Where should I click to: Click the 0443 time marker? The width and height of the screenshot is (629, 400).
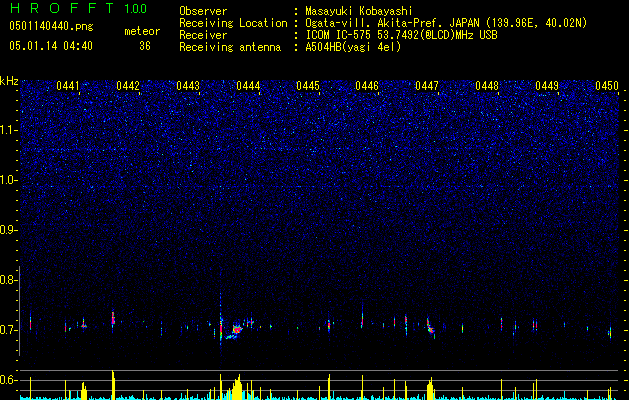click(188, 86)
